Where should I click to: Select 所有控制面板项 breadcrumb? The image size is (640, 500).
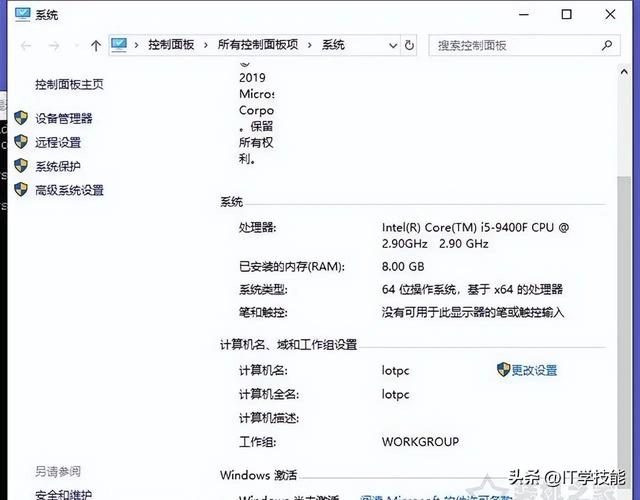(x=258, y=44)
